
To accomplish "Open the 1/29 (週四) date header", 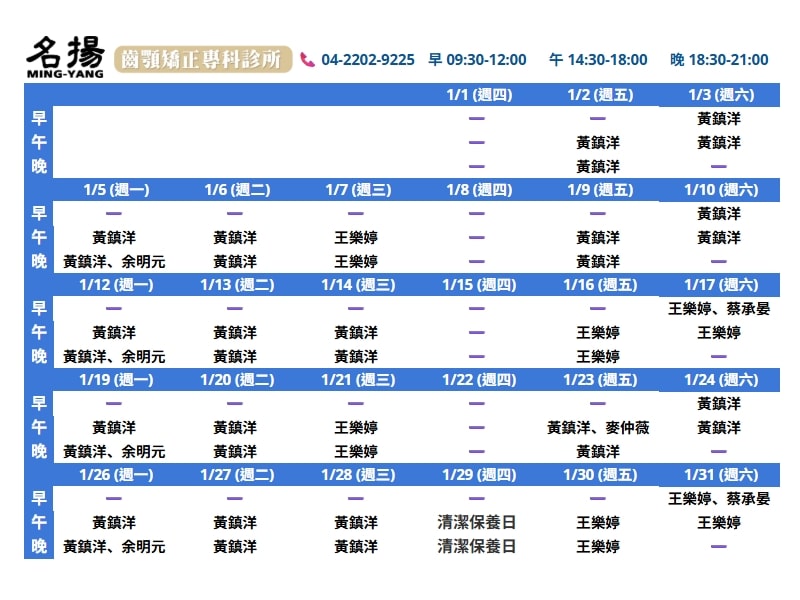I will pyautogui.click(x=476, y=475).
